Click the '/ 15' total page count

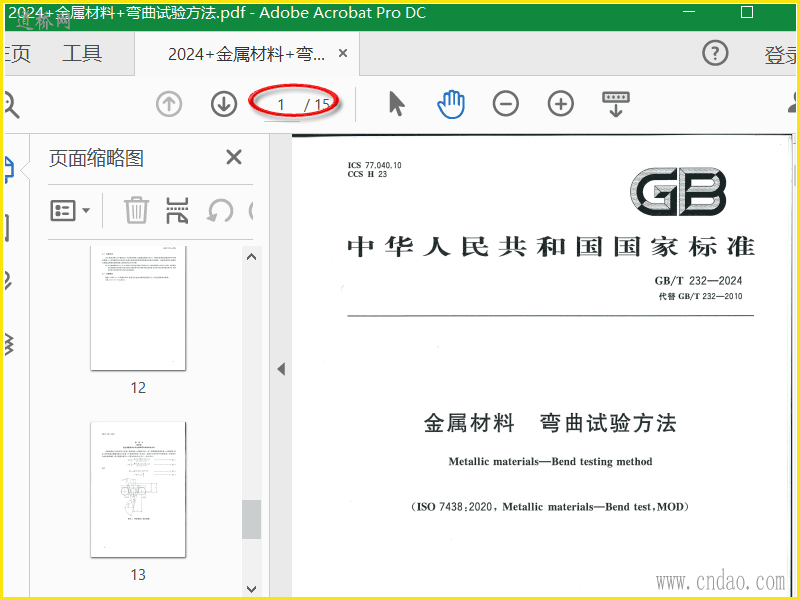pyautogui.click(x=317, y=105)
